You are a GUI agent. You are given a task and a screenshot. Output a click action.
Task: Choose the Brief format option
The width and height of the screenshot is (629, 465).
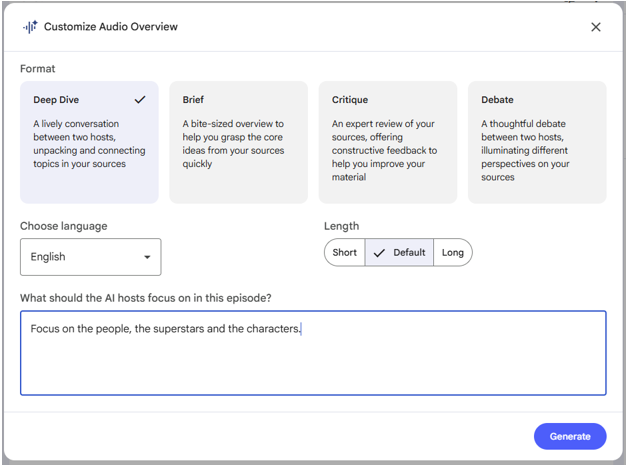pyautogui.click(x=238, y=142)
